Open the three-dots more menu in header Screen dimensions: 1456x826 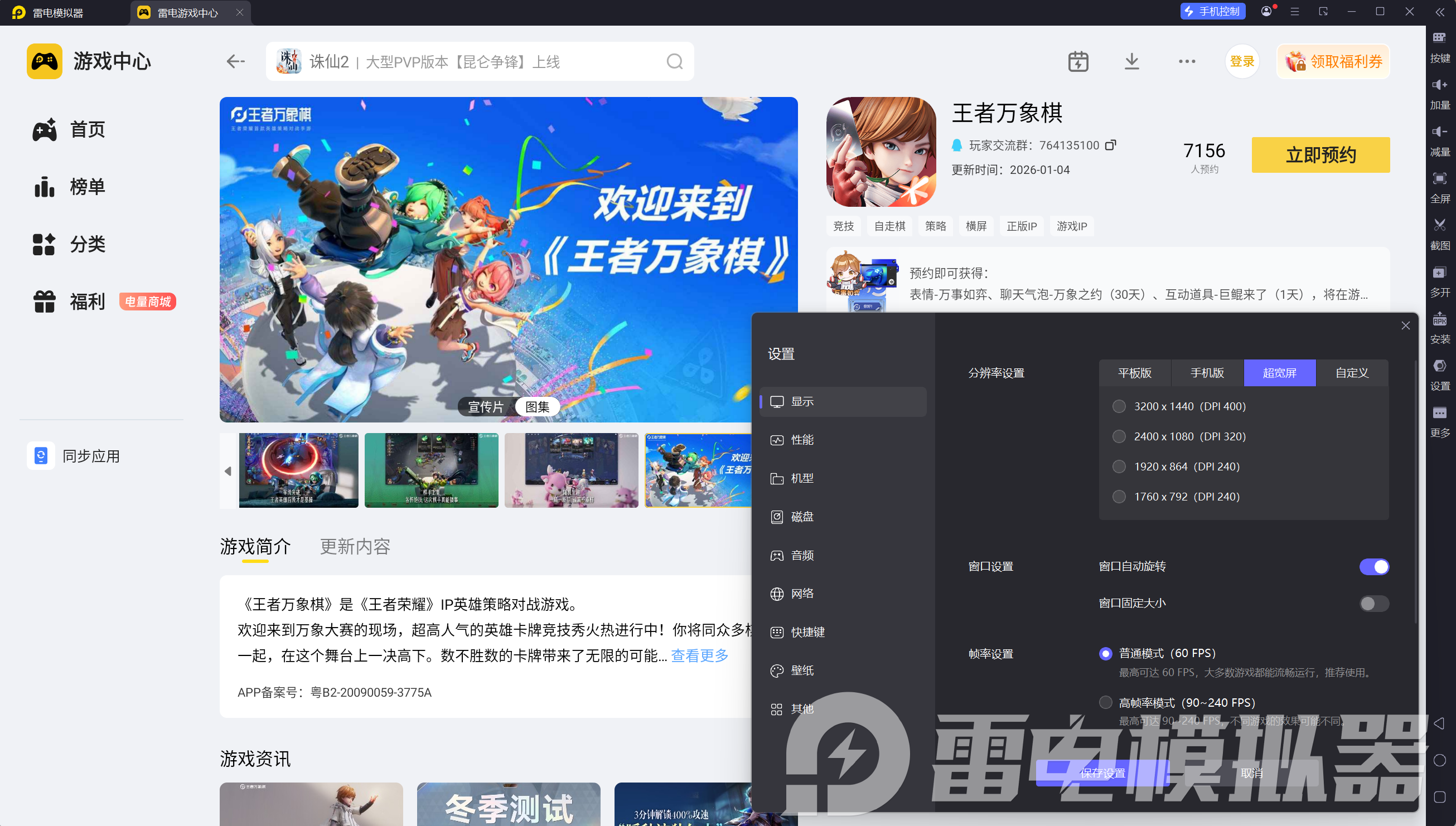pyautogui.click(x=1187, y=61)
